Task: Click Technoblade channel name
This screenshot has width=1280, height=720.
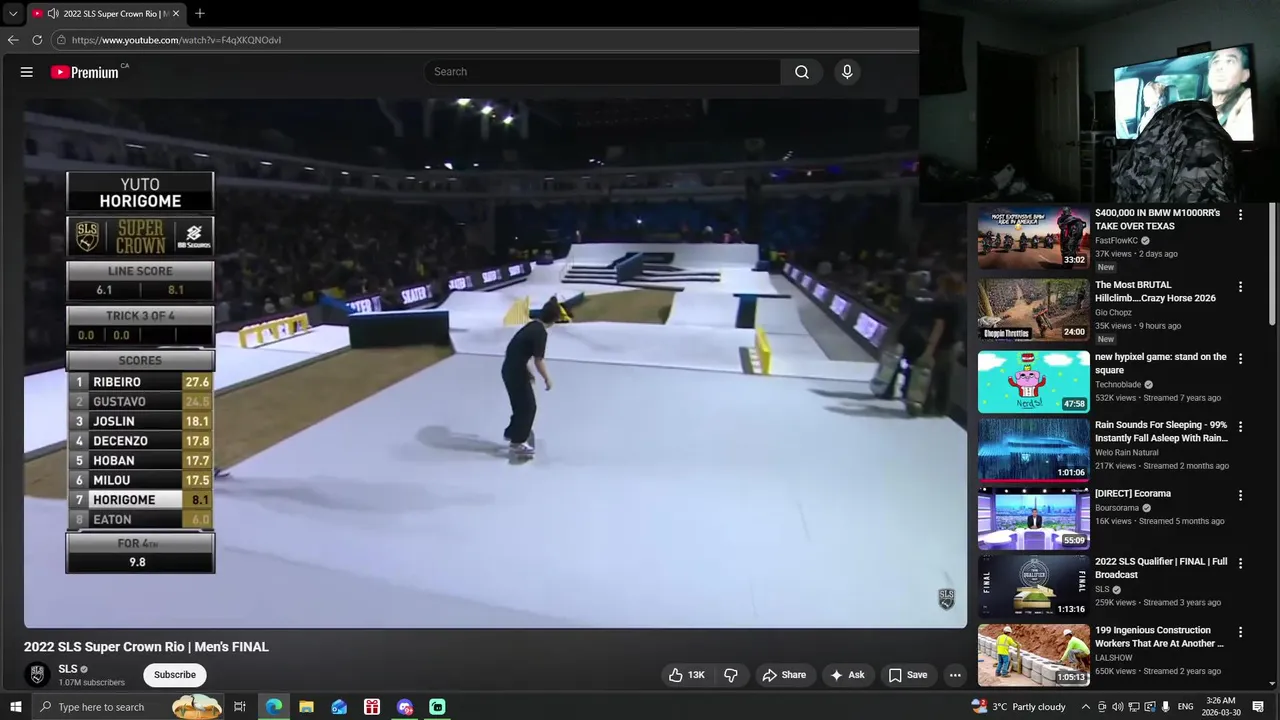Action: tap(1118, 385)
